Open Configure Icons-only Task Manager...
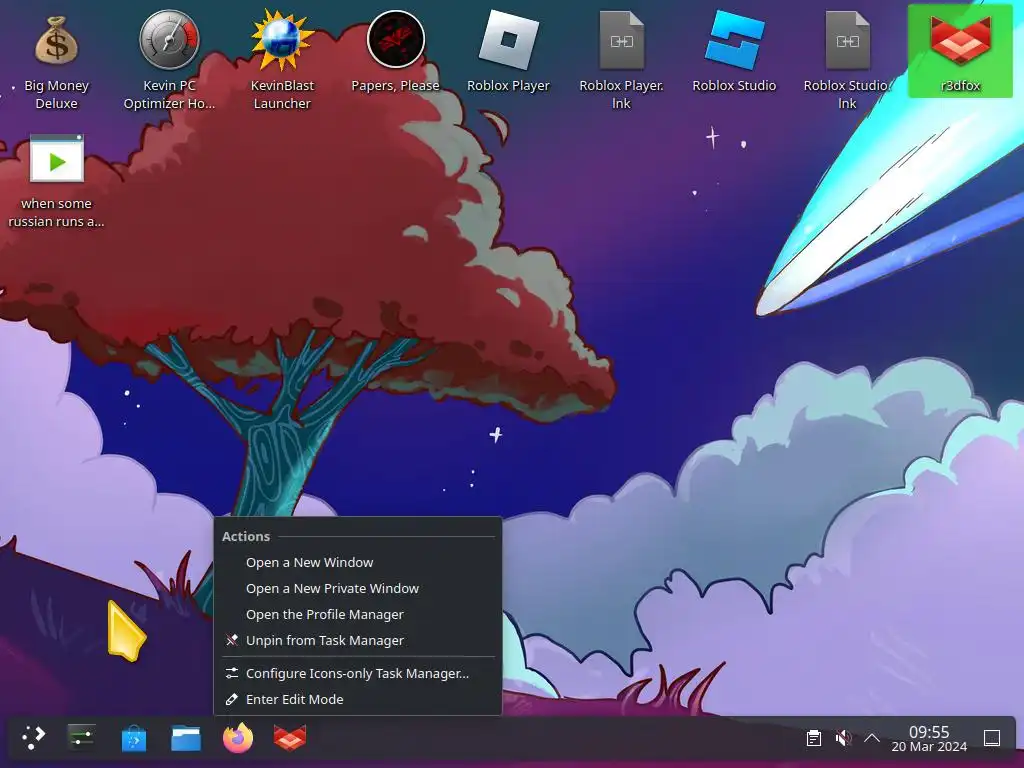This screenshot has height=768, width=1024. pyautogui.click(x=358, y=673)
